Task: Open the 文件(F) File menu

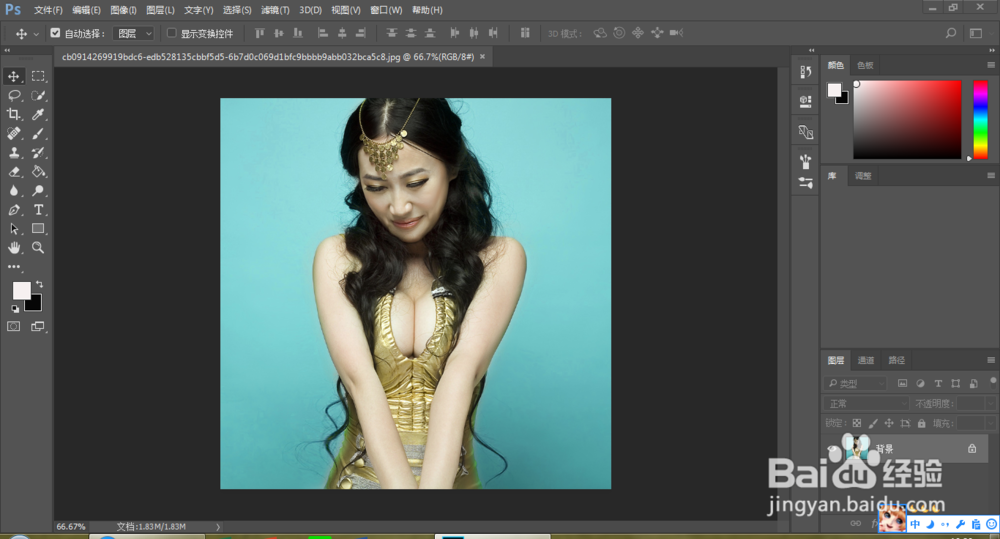Action: 48,10
